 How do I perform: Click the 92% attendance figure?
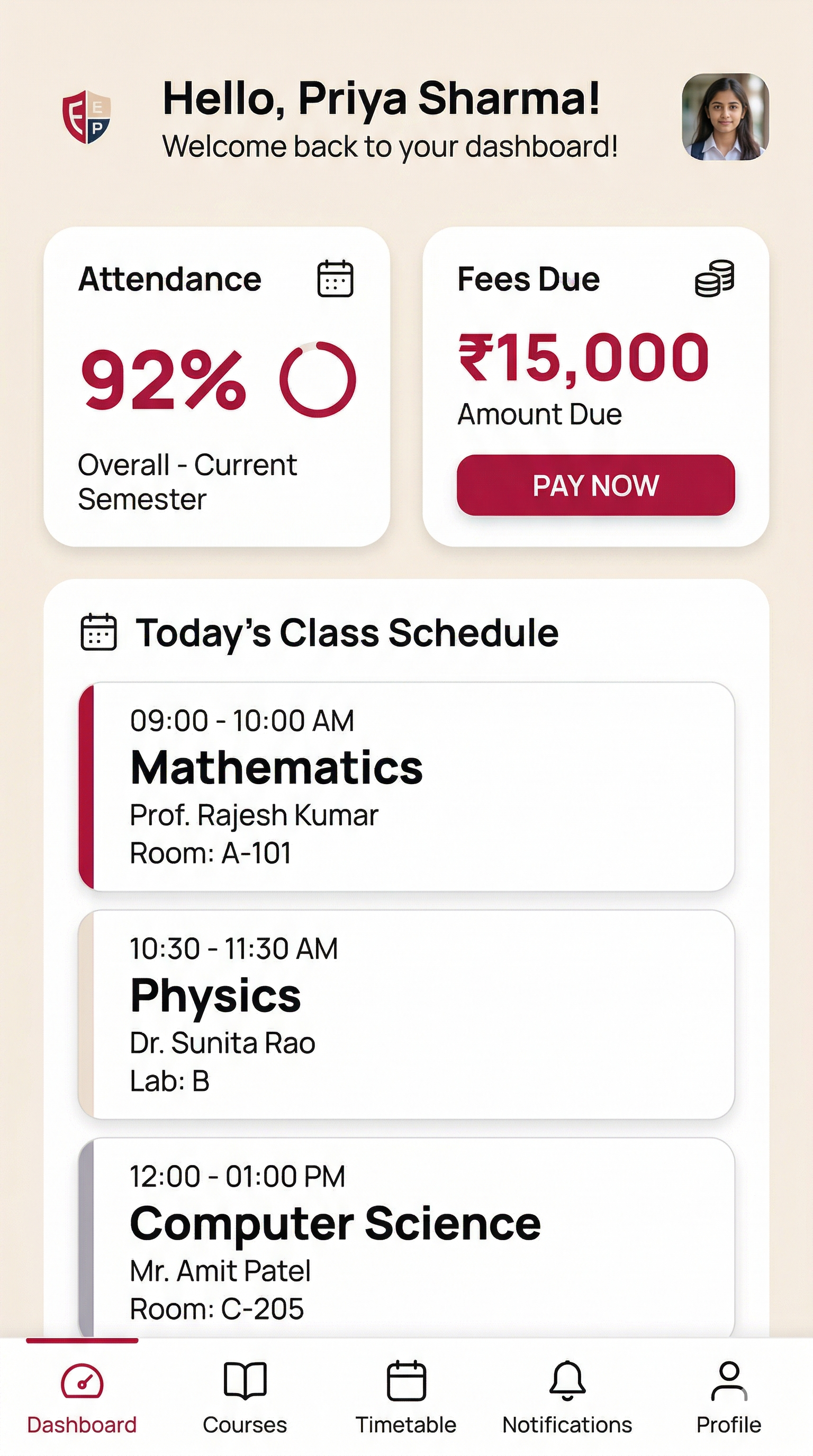click(164, 379)
